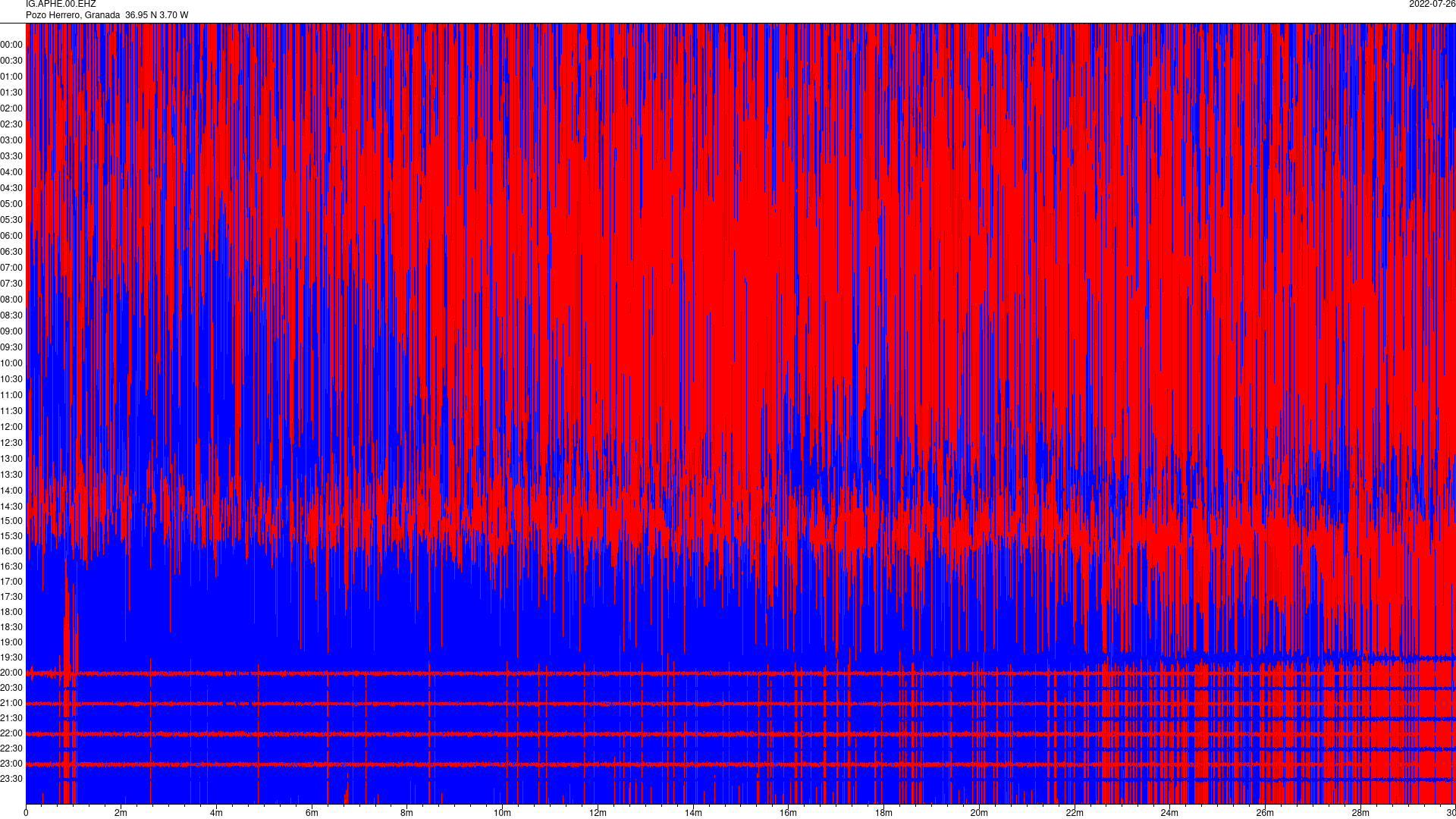This screenshot has height=819, width=1456.
Task: Click the 13:00 time label
Action: [11, 459]
